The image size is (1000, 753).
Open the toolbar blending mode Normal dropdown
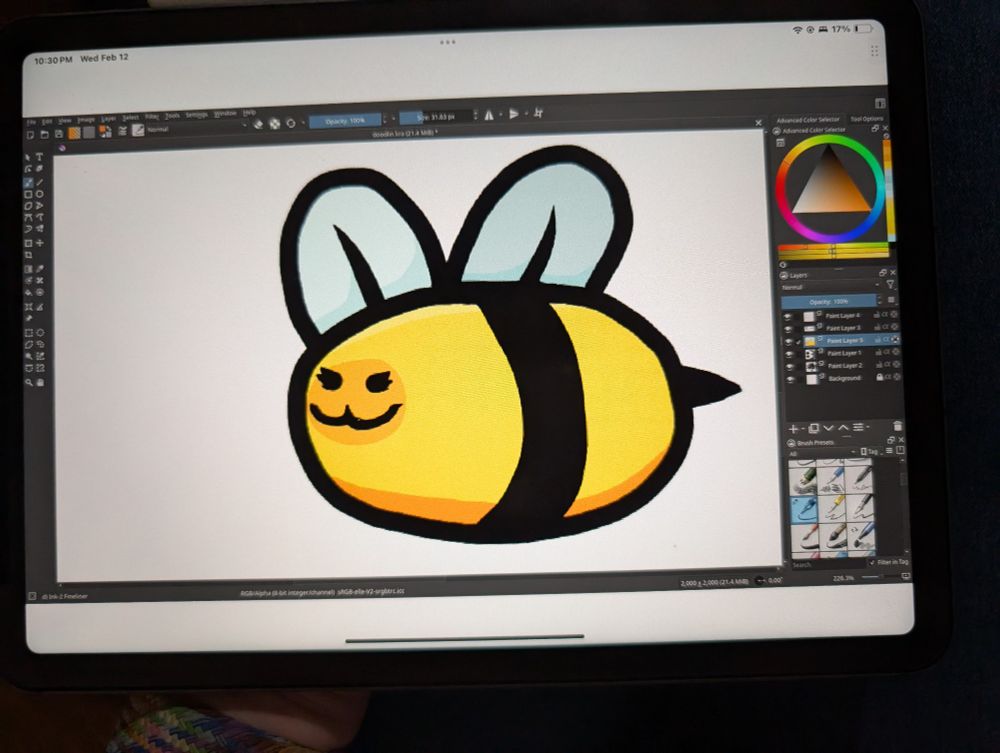196,128
